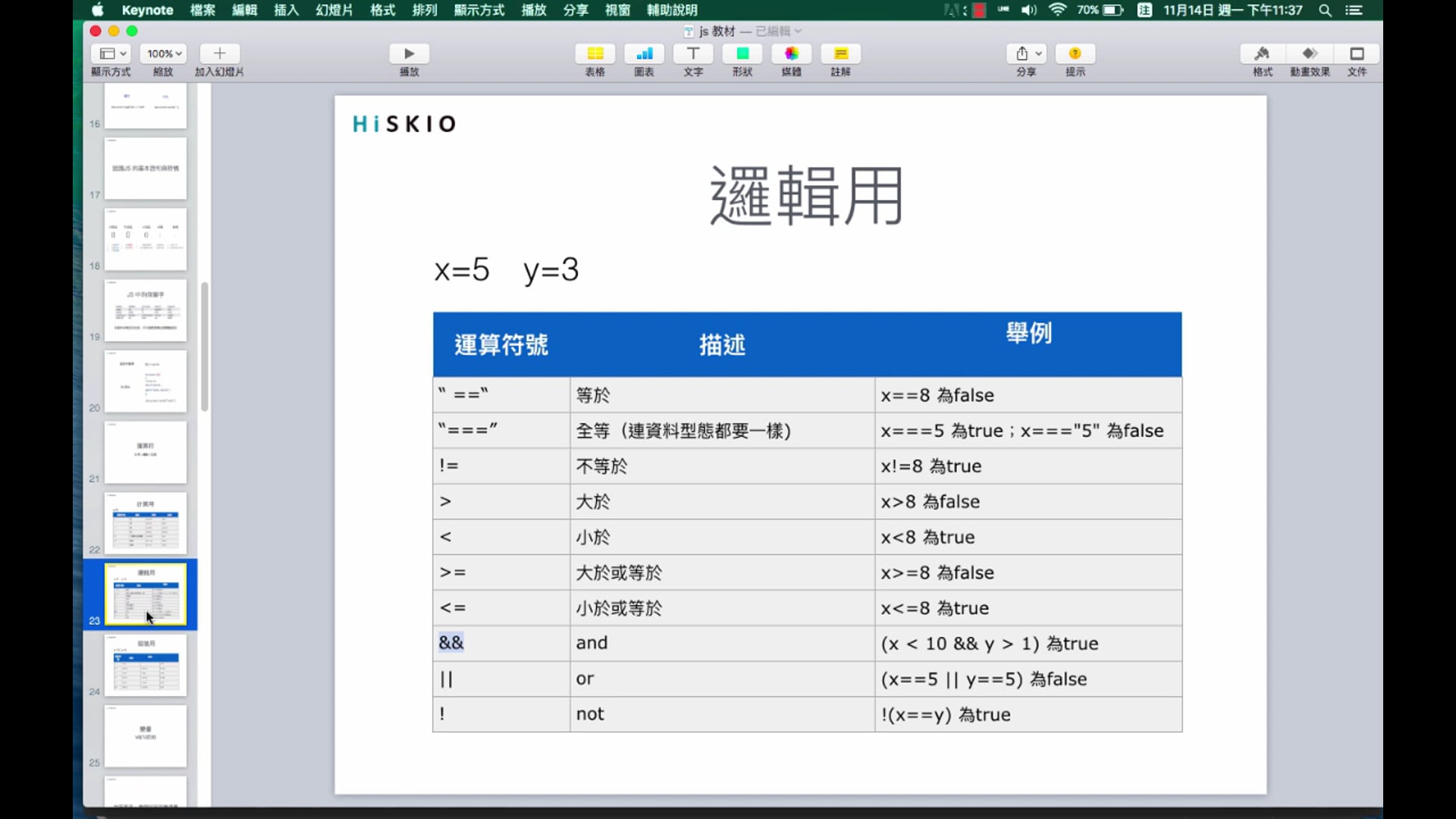This screenshot has height=819, width=1456.
Task: Toggle the Animate effects panel
Action: [x=1310, y=54]
